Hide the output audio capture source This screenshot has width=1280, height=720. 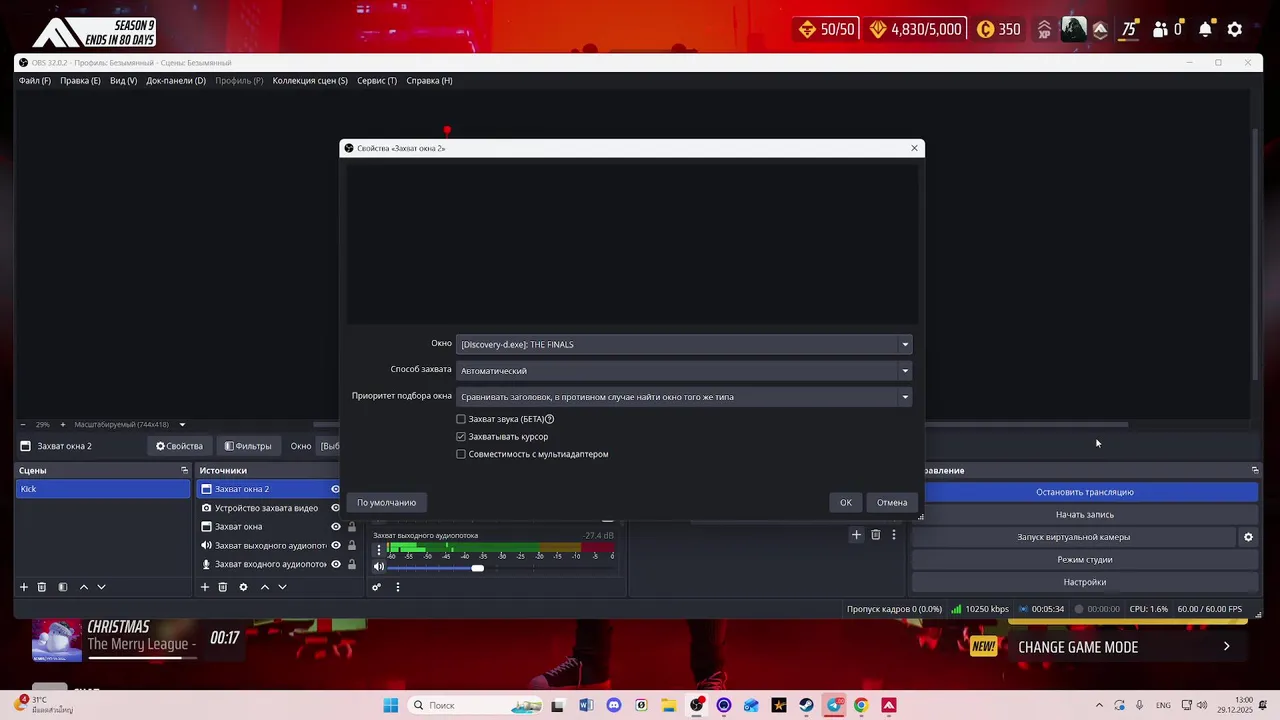coord(336,546)
